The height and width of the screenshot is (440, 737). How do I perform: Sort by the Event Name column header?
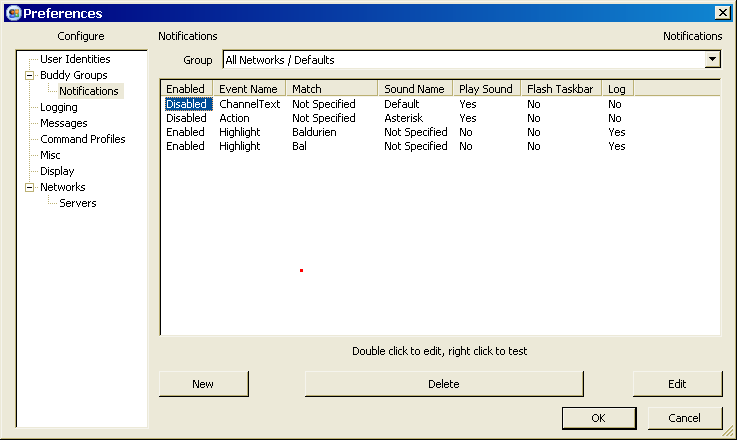[x=248, y=89]
